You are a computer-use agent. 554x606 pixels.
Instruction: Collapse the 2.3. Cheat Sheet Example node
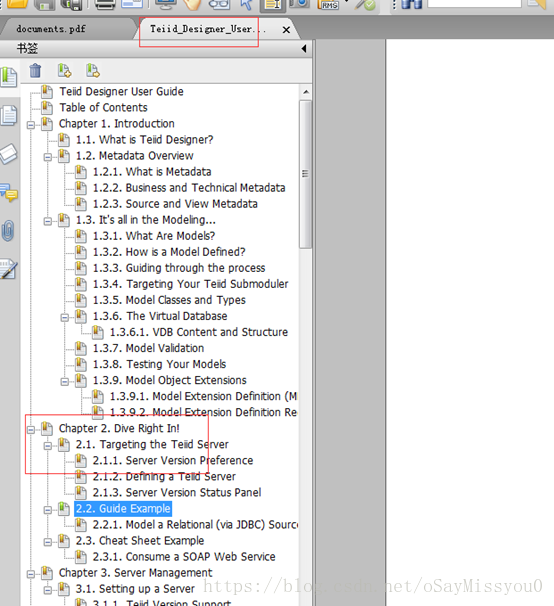[48, 542]
